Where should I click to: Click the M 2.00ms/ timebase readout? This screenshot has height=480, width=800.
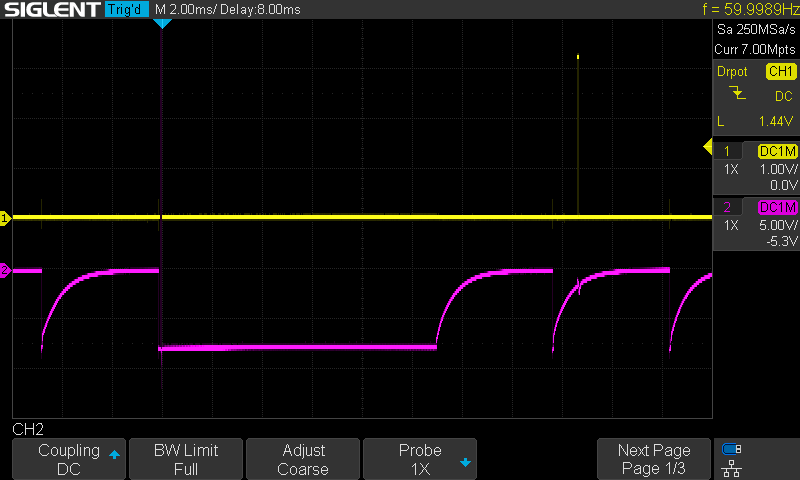point(186,9)
